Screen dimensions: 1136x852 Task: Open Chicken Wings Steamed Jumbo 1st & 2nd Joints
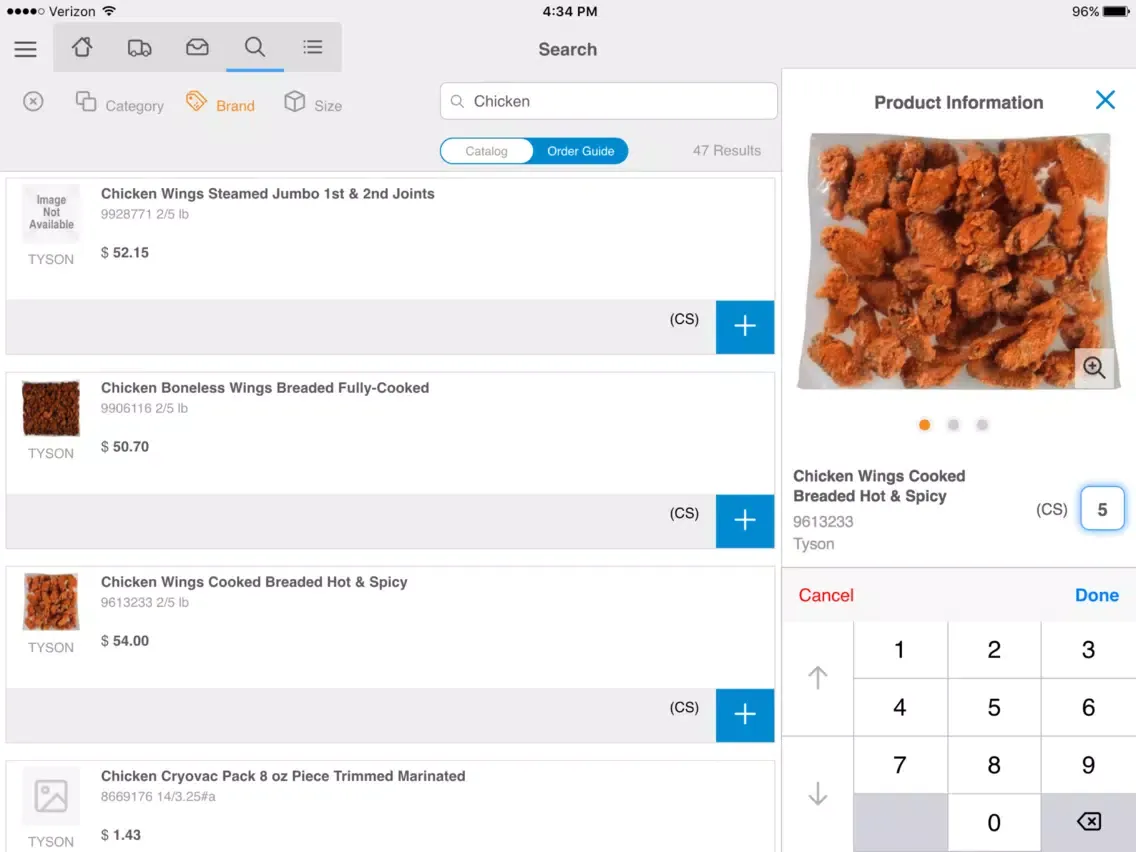coord(267,193)
